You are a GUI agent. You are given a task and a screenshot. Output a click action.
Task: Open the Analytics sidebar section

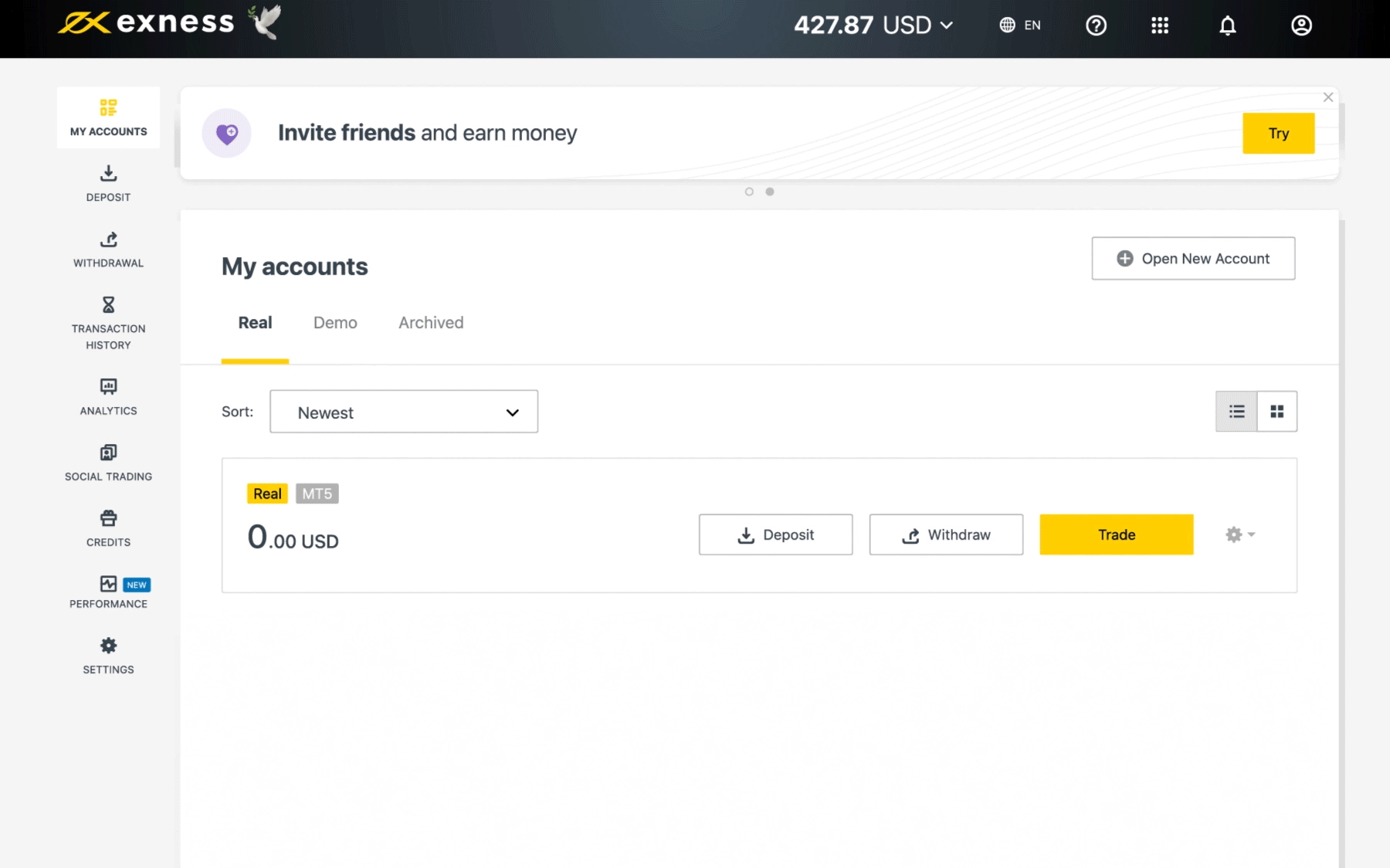point(108,397)
